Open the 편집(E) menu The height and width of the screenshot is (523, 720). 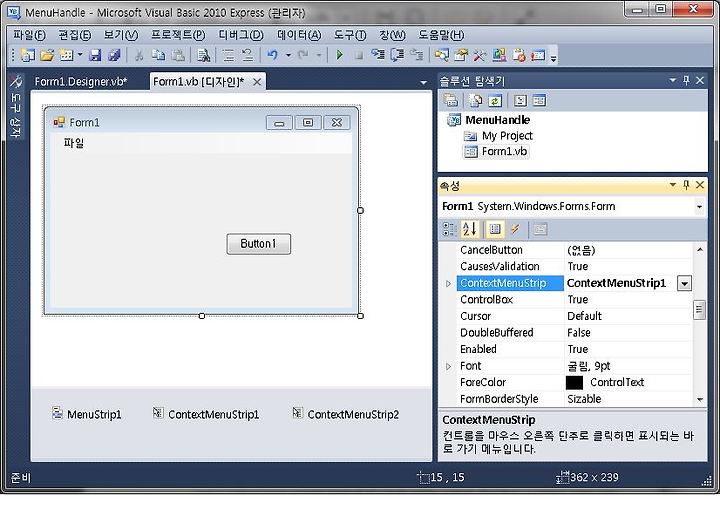coord(75,35)
